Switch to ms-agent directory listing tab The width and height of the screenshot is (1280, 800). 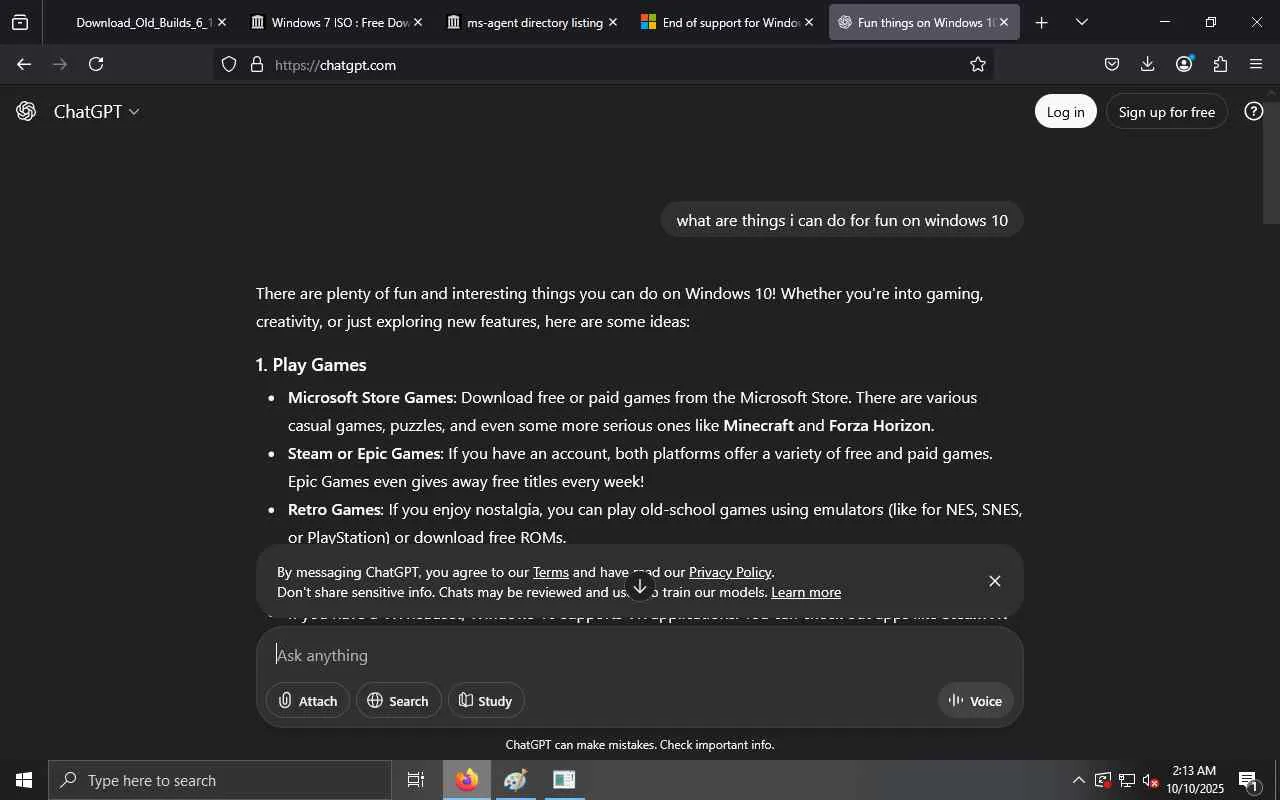533,22
